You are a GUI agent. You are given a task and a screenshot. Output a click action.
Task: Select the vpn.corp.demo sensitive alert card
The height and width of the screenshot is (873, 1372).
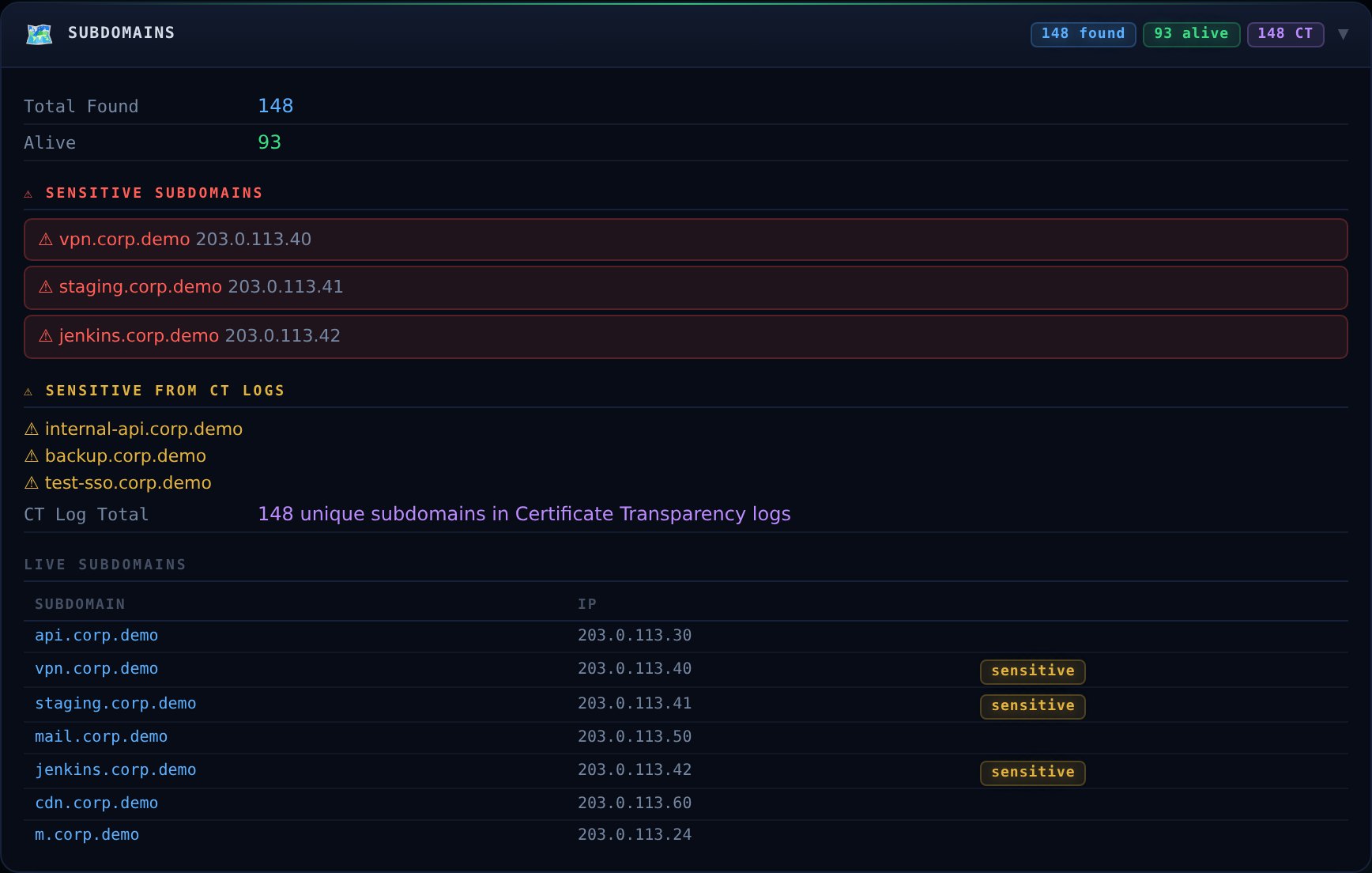coord(685,240)
